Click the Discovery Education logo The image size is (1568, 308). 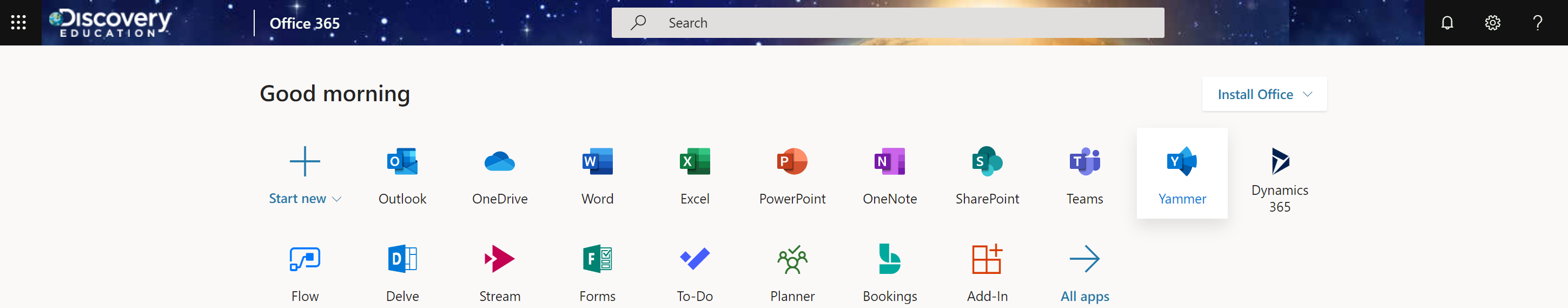110,23
